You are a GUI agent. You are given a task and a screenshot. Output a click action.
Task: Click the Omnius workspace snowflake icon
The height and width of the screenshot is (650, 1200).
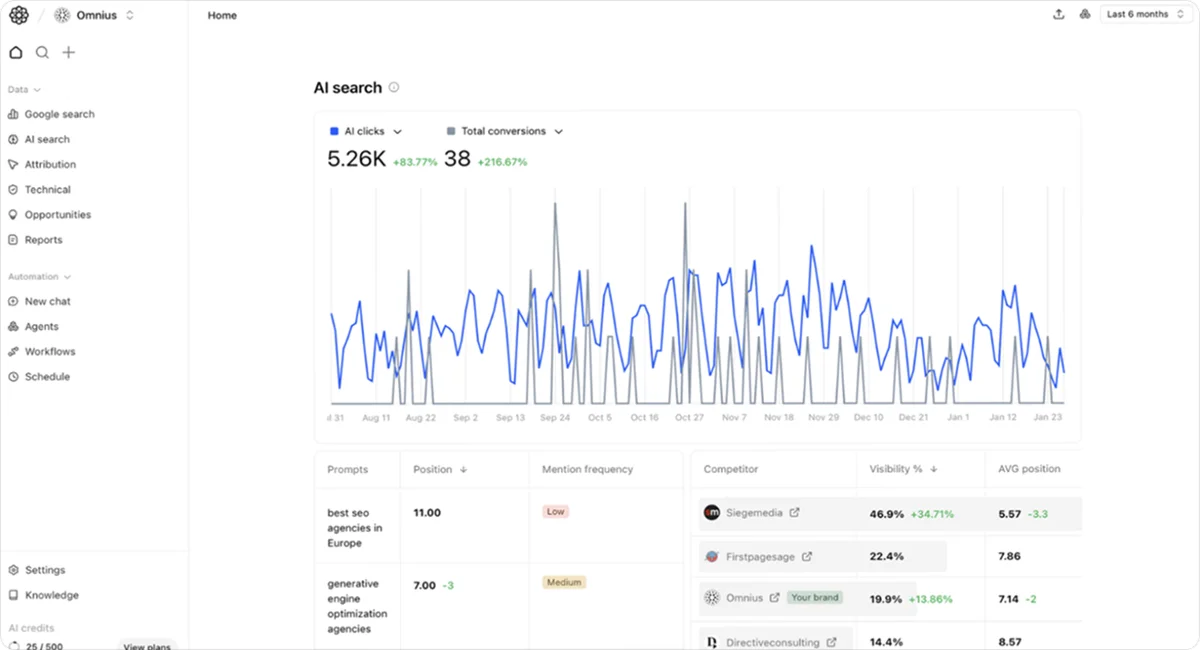[62, 15]
